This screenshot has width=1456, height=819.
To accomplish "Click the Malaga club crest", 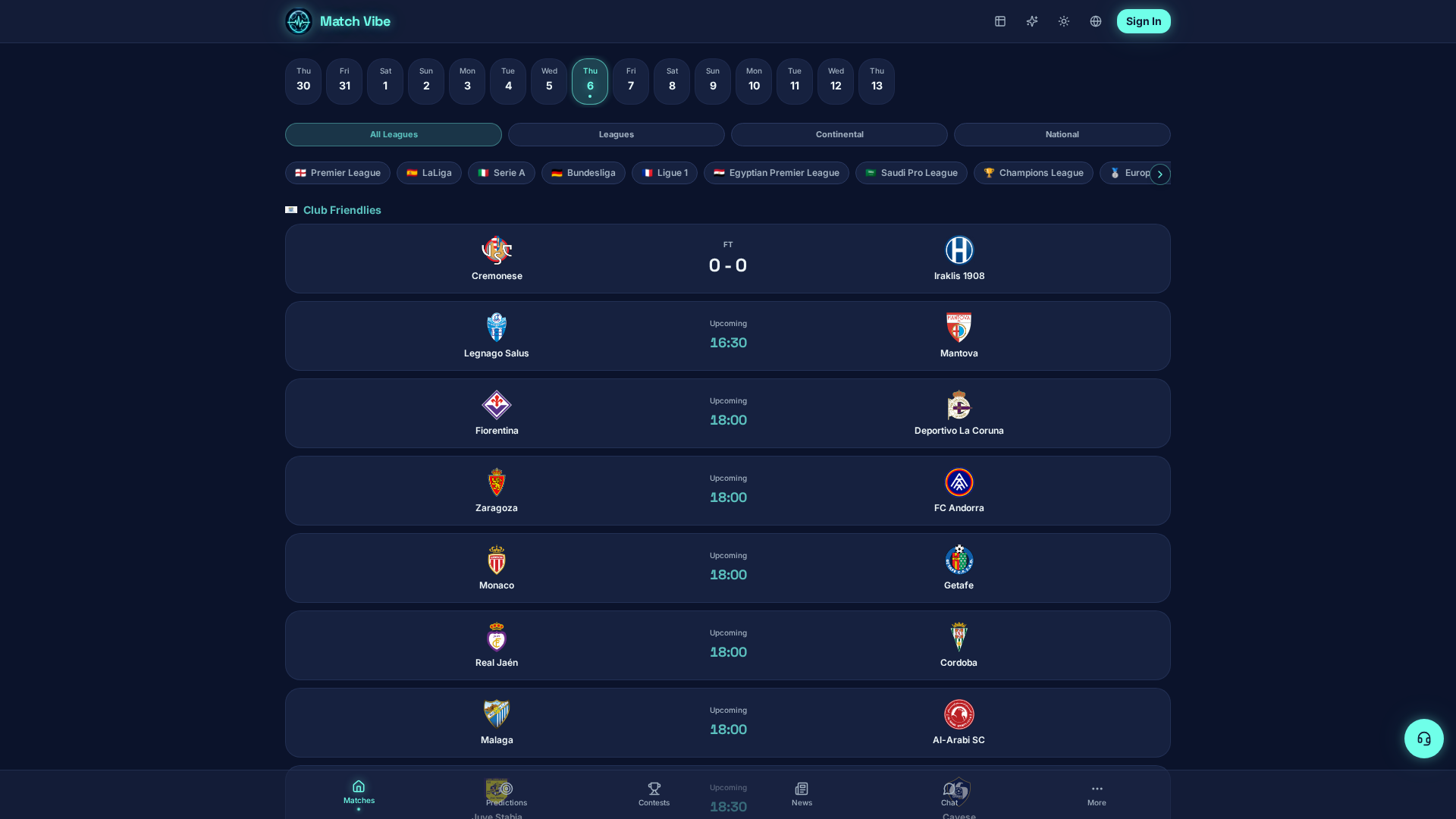I will point(497,714).
